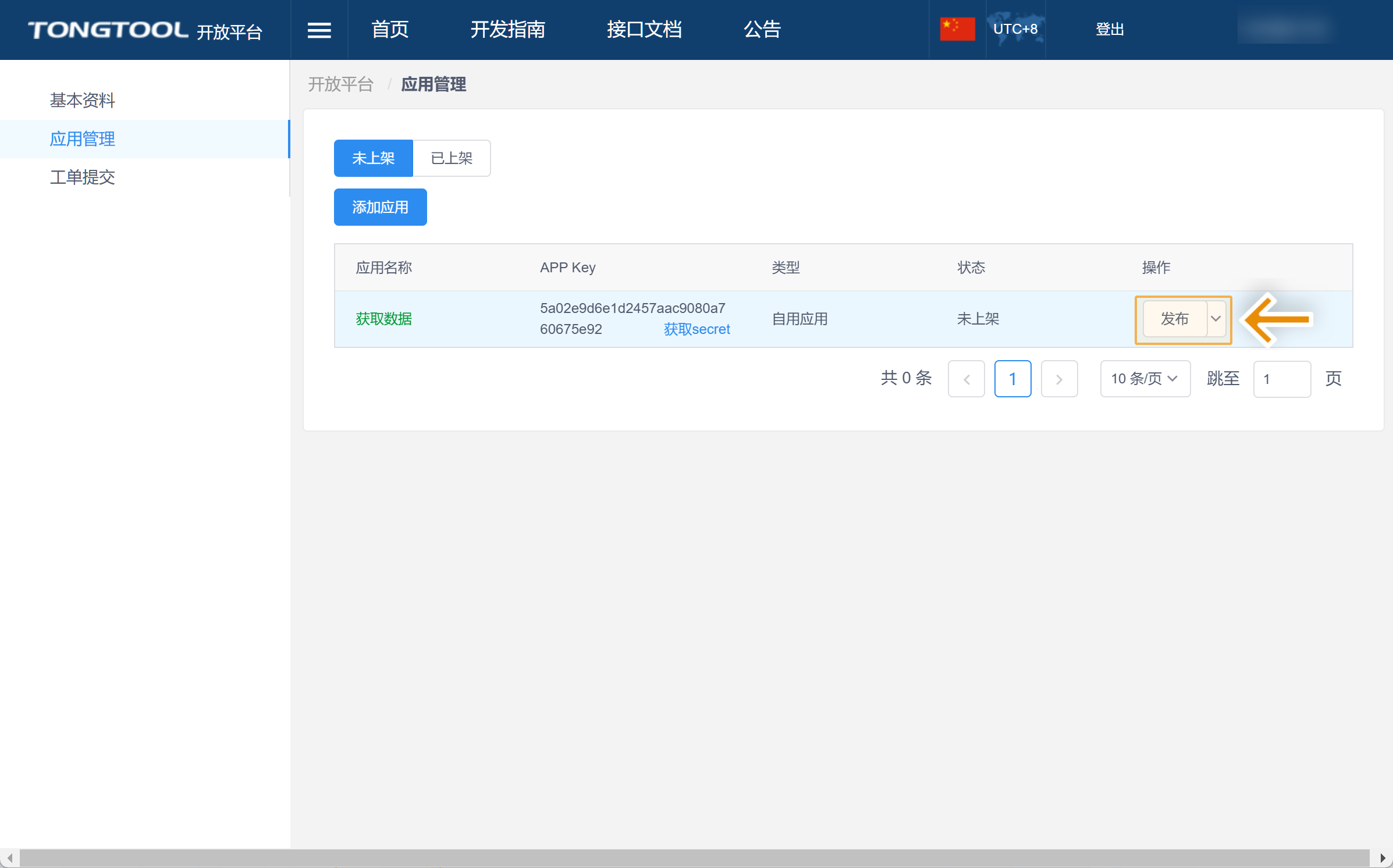The image size is (1393, 868).
Task: Click the 发布 publish button
Action: coord(1174,319)
